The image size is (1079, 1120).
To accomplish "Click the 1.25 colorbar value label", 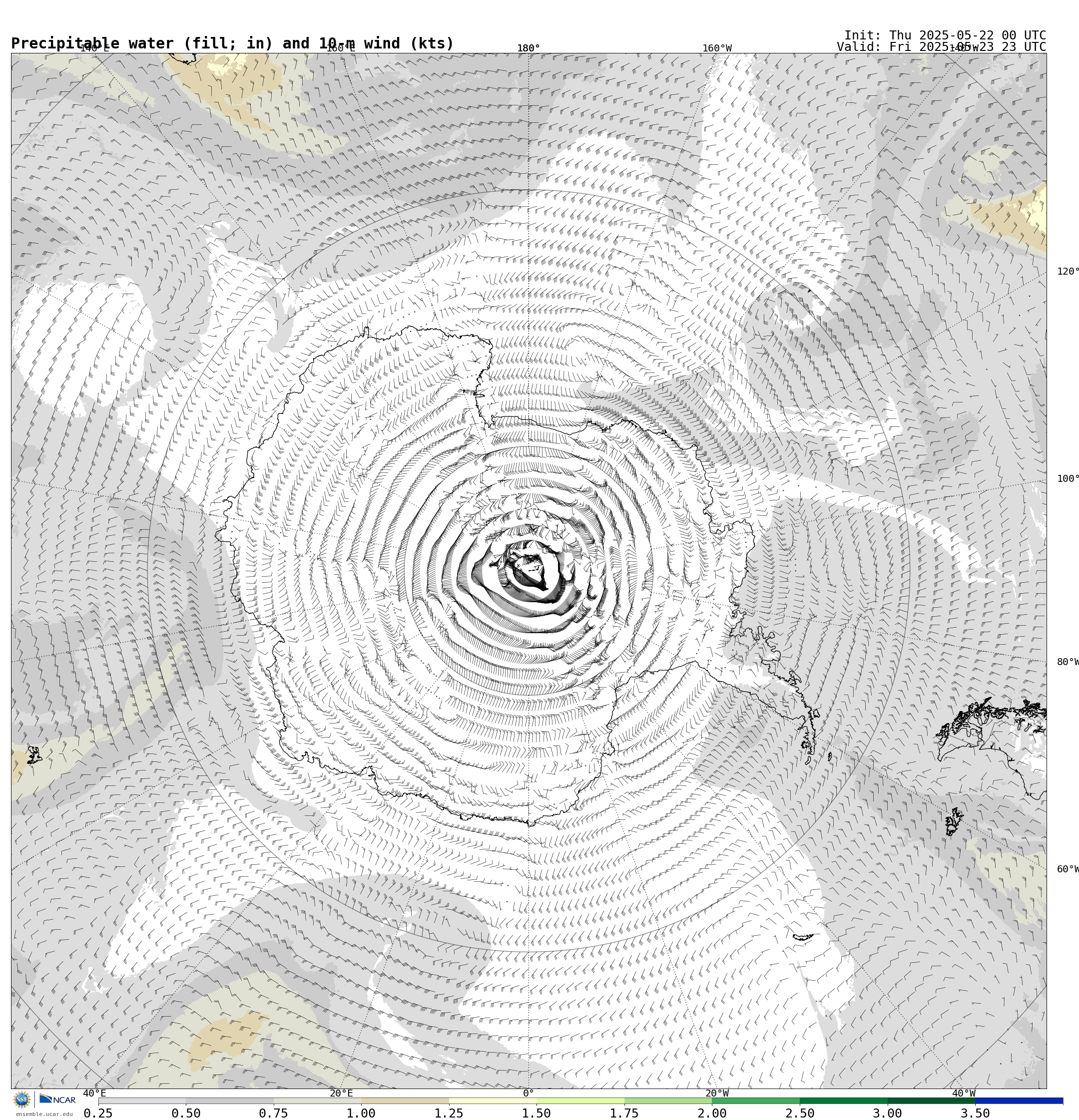I will coord(449,1113).
